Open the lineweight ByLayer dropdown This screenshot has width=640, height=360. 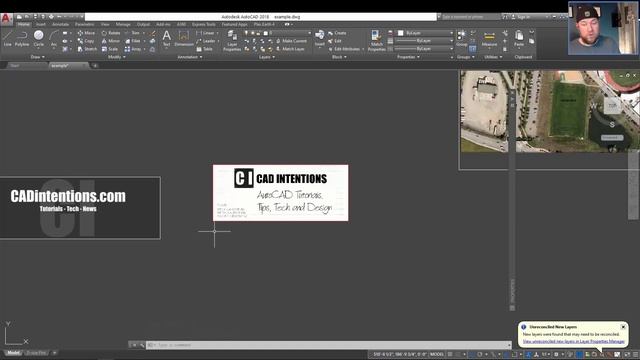point(424,41)
